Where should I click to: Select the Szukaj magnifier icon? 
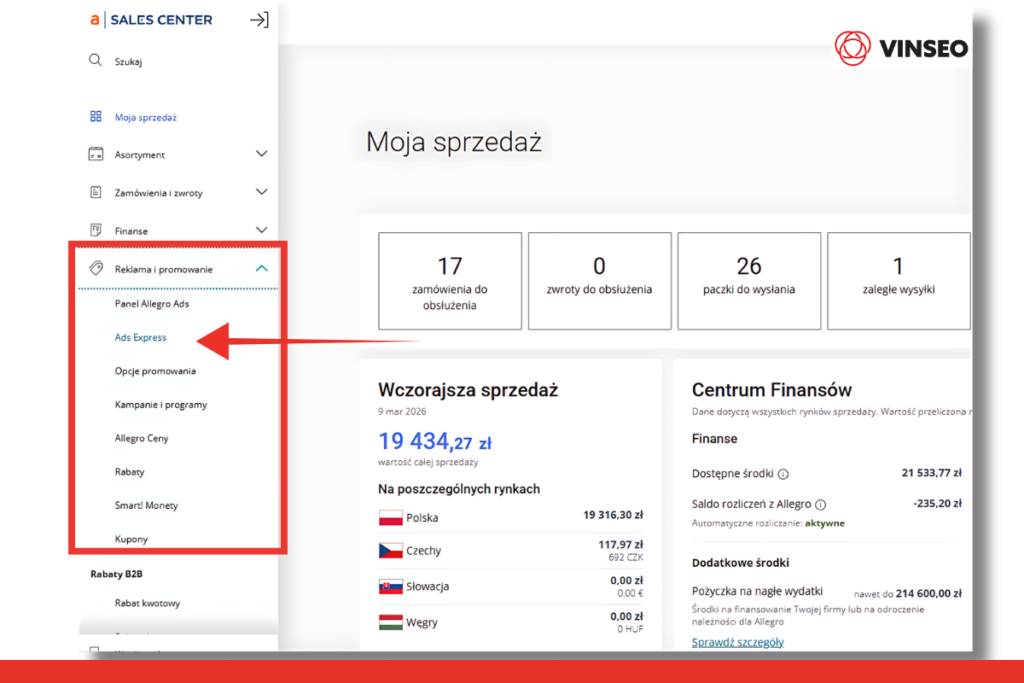pyautogui.click(x=95, y=60)
